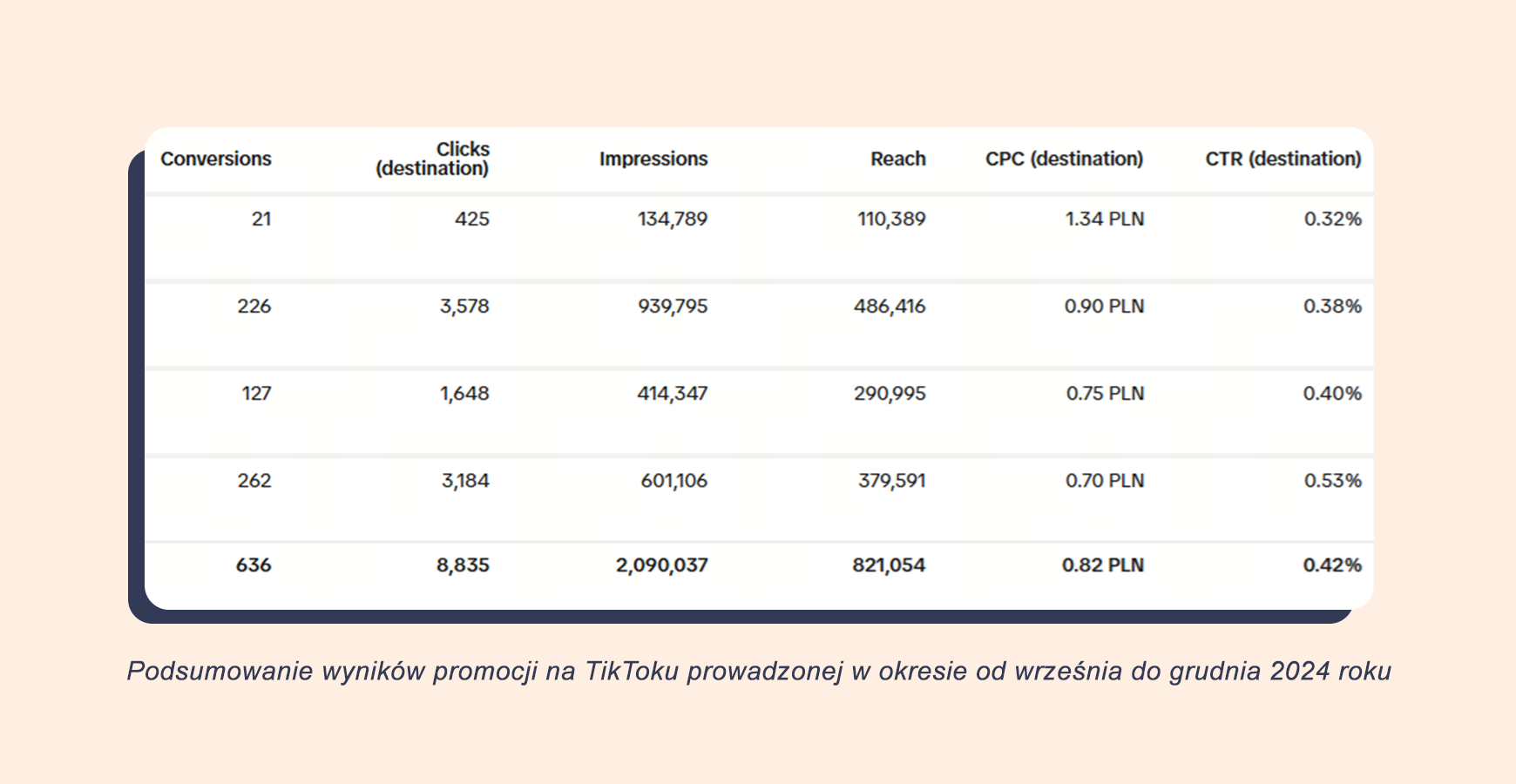This screenshot has height=784, width=1516.
Task: Select the 939,795 impressions cell
Action: click(x=673, y=307)
